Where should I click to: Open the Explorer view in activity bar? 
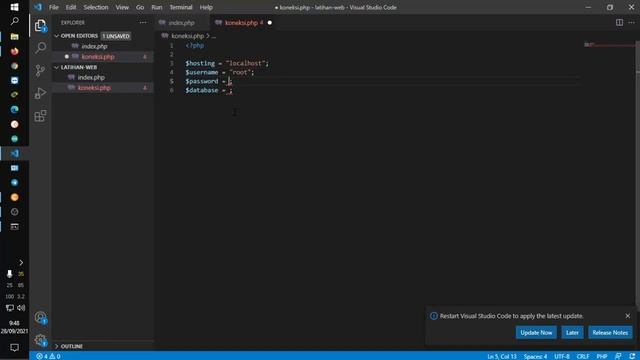pos(40,26)
